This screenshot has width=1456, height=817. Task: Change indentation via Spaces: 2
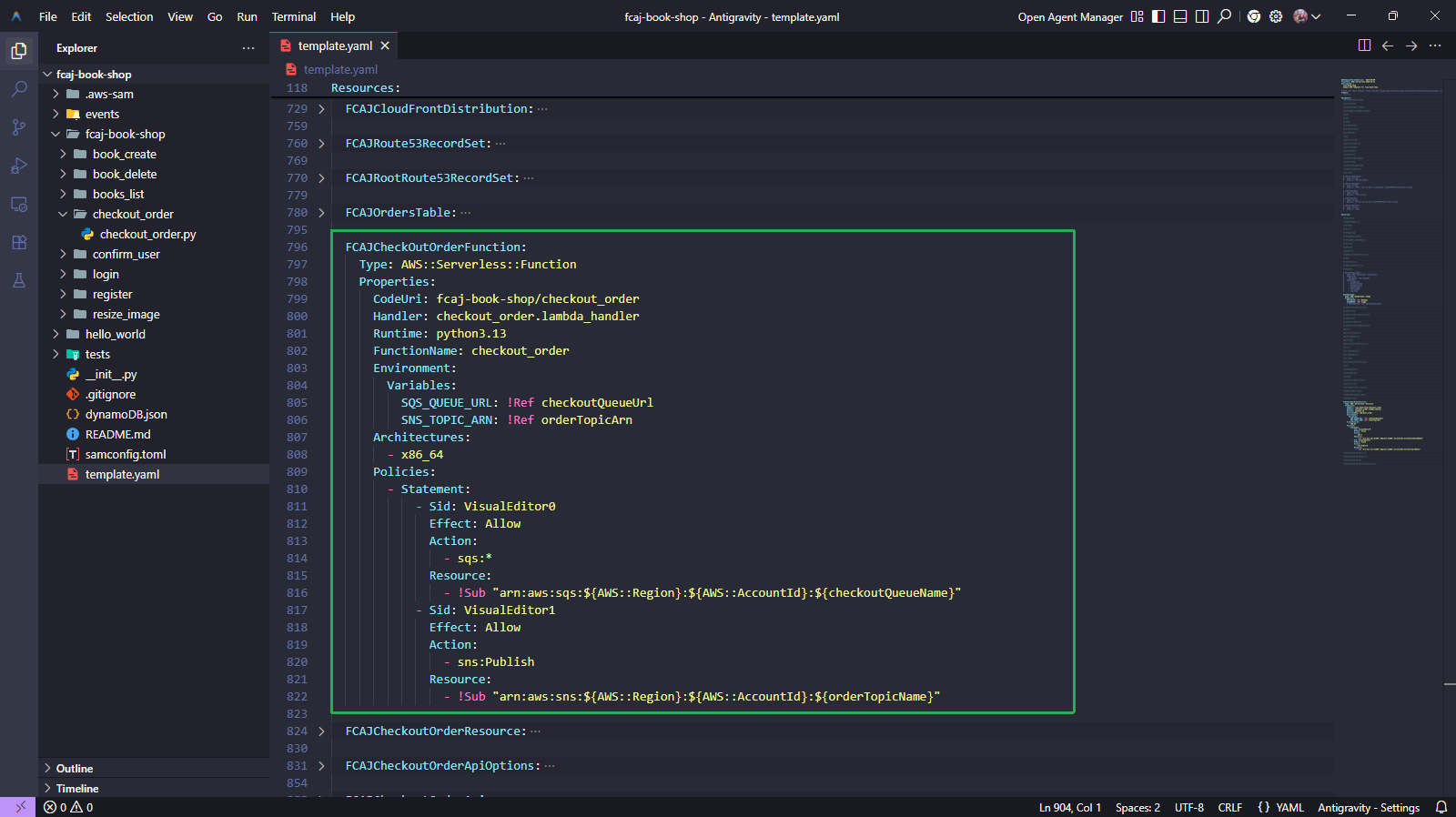pyautogui.click(x=1137, y=807)
